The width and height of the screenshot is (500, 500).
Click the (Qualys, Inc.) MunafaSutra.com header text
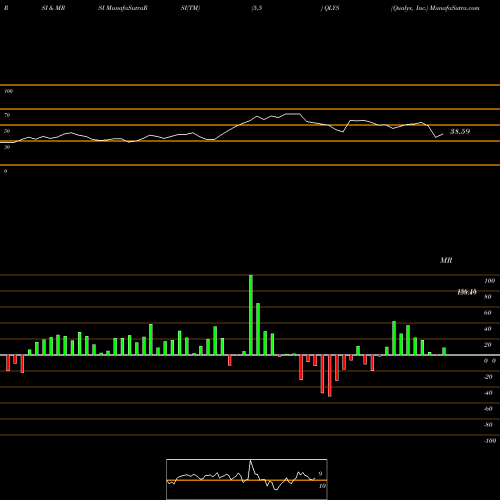[x=435, y=8]
